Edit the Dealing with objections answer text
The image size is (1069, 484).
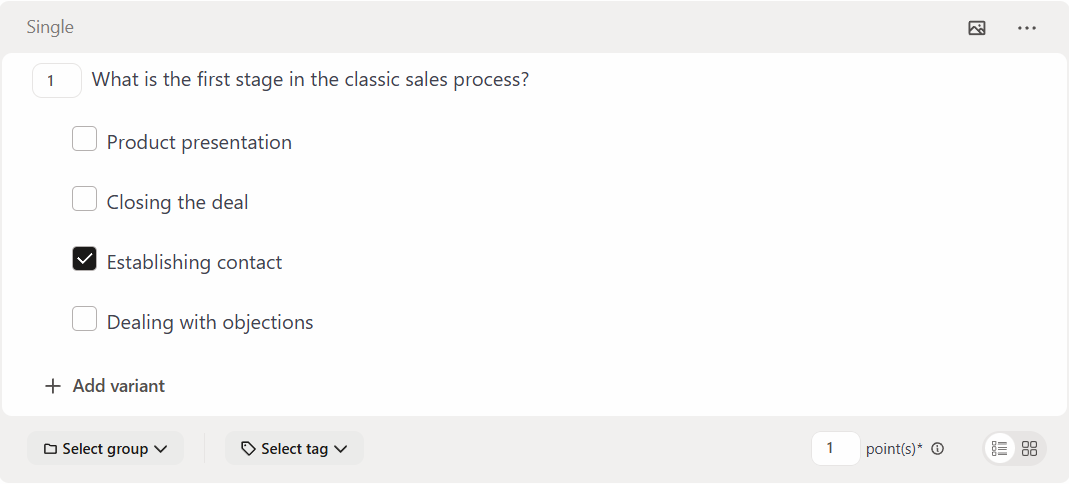coord(210,322)
